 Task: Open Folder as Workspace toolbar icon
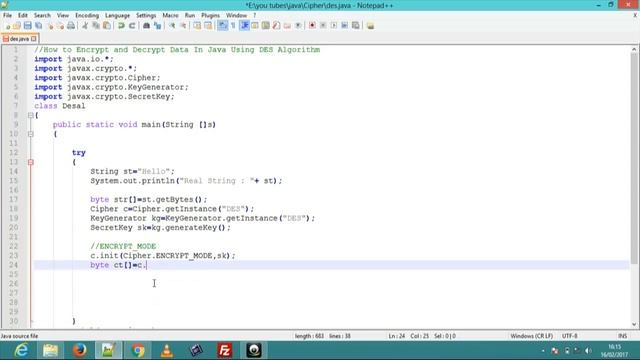tap(287, 26)
